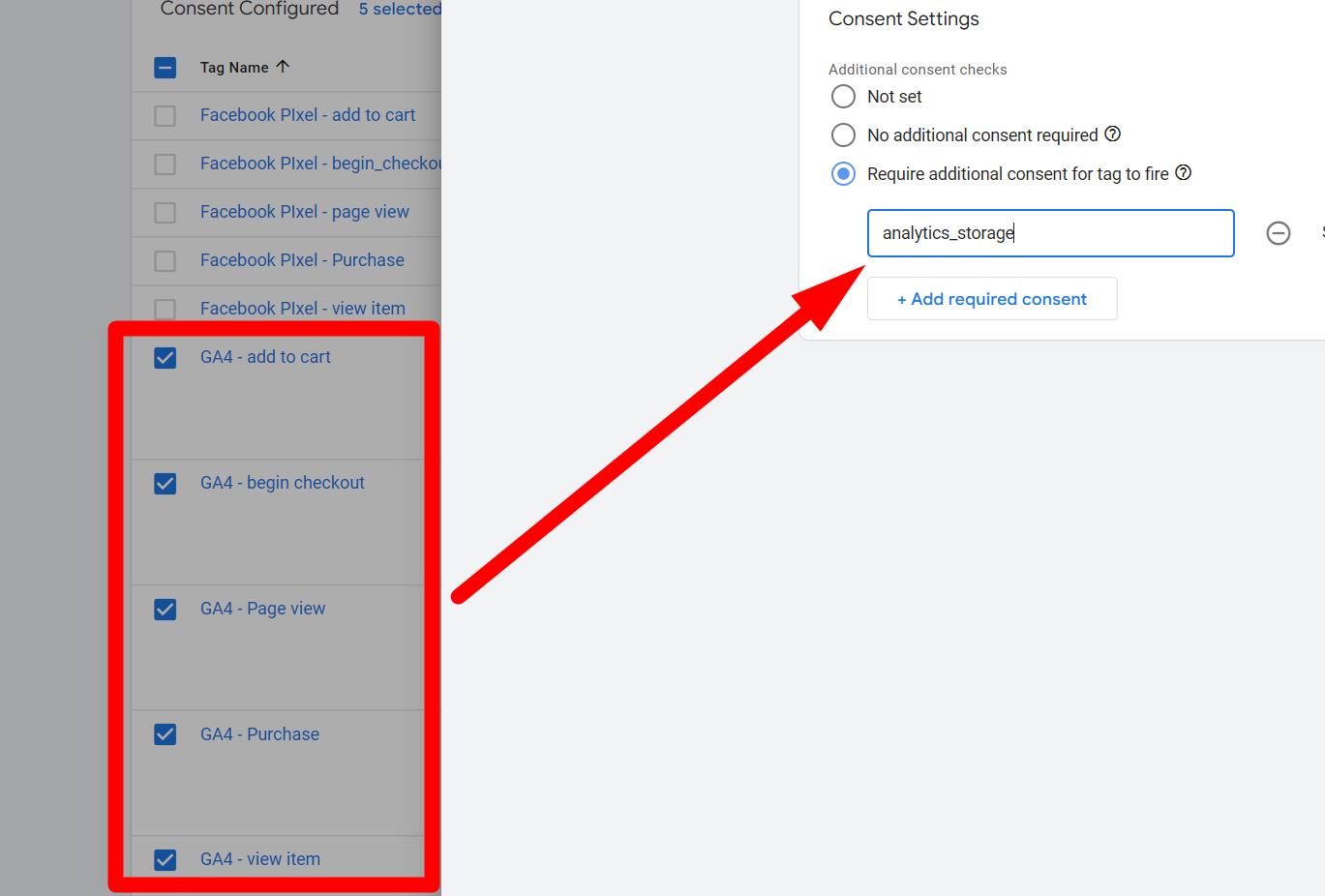The height and width of the screenshot is (896, 1325).
Task: Open help for 'Require additional consent' option
Action: (1183, 173)
